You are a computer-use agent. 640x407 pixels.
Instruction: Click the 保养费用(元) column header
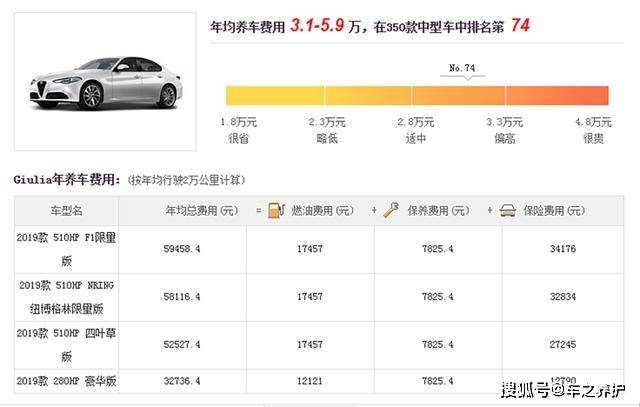438,211
